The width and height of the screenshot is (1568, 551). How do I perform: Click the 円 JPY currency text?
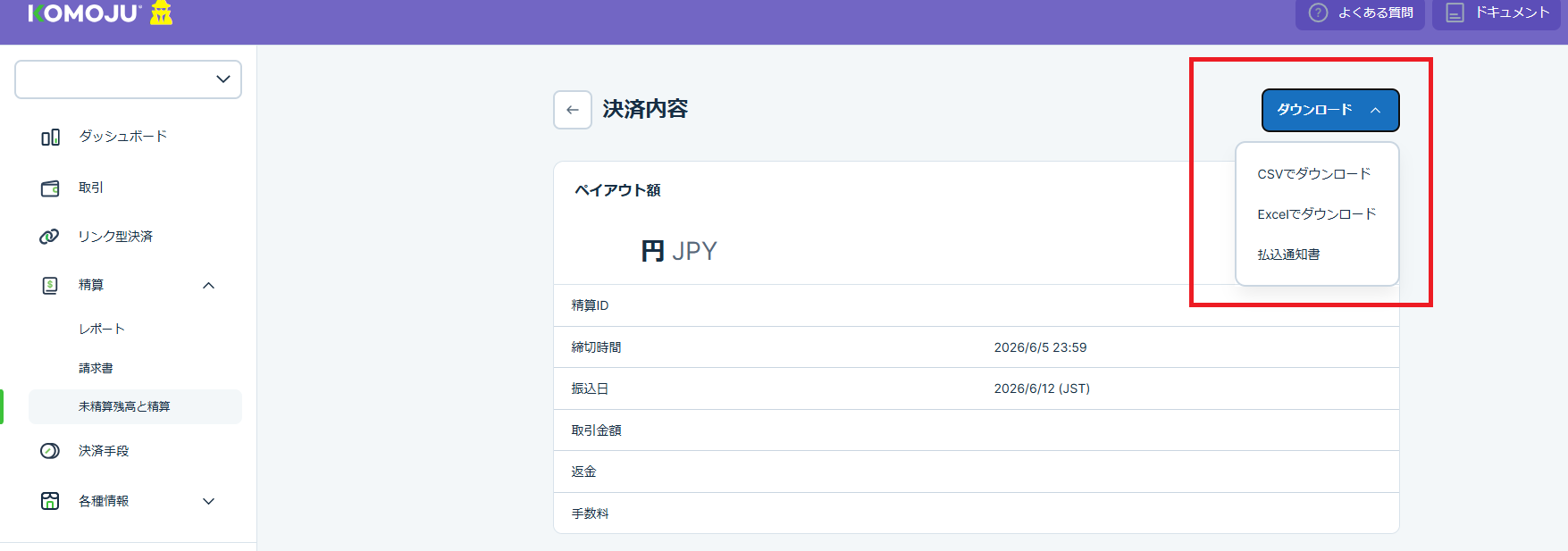pyautogui.click(x=679, y=251)
